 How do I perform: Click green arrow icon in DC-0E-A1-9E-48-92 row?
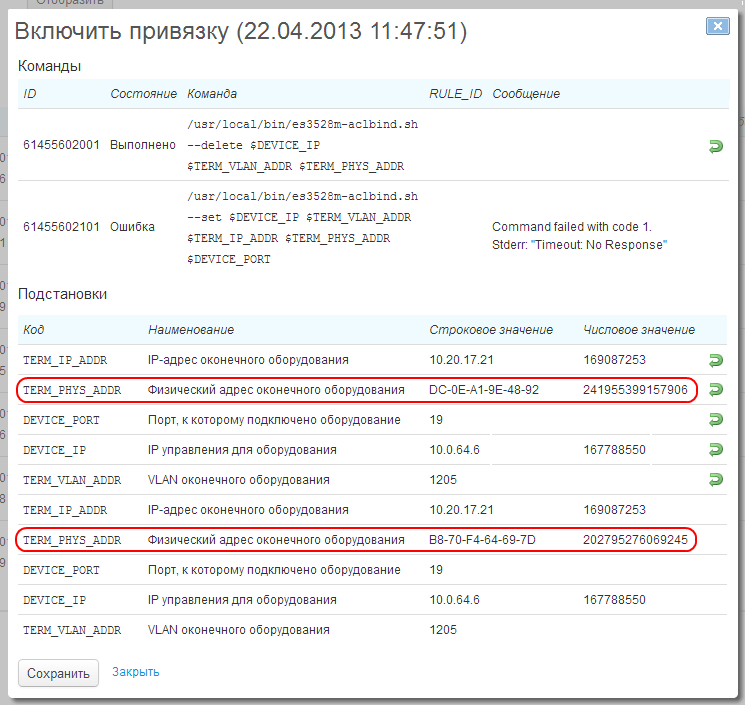[716, 390]
